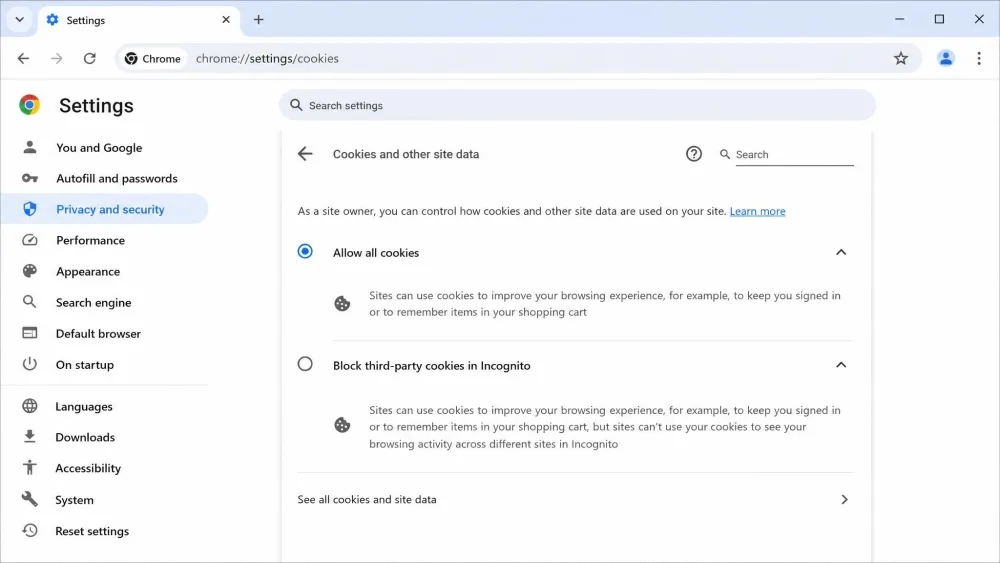The image size is (1000, 563).
Task: Open Default browser settings
Action: pos(98,334)
